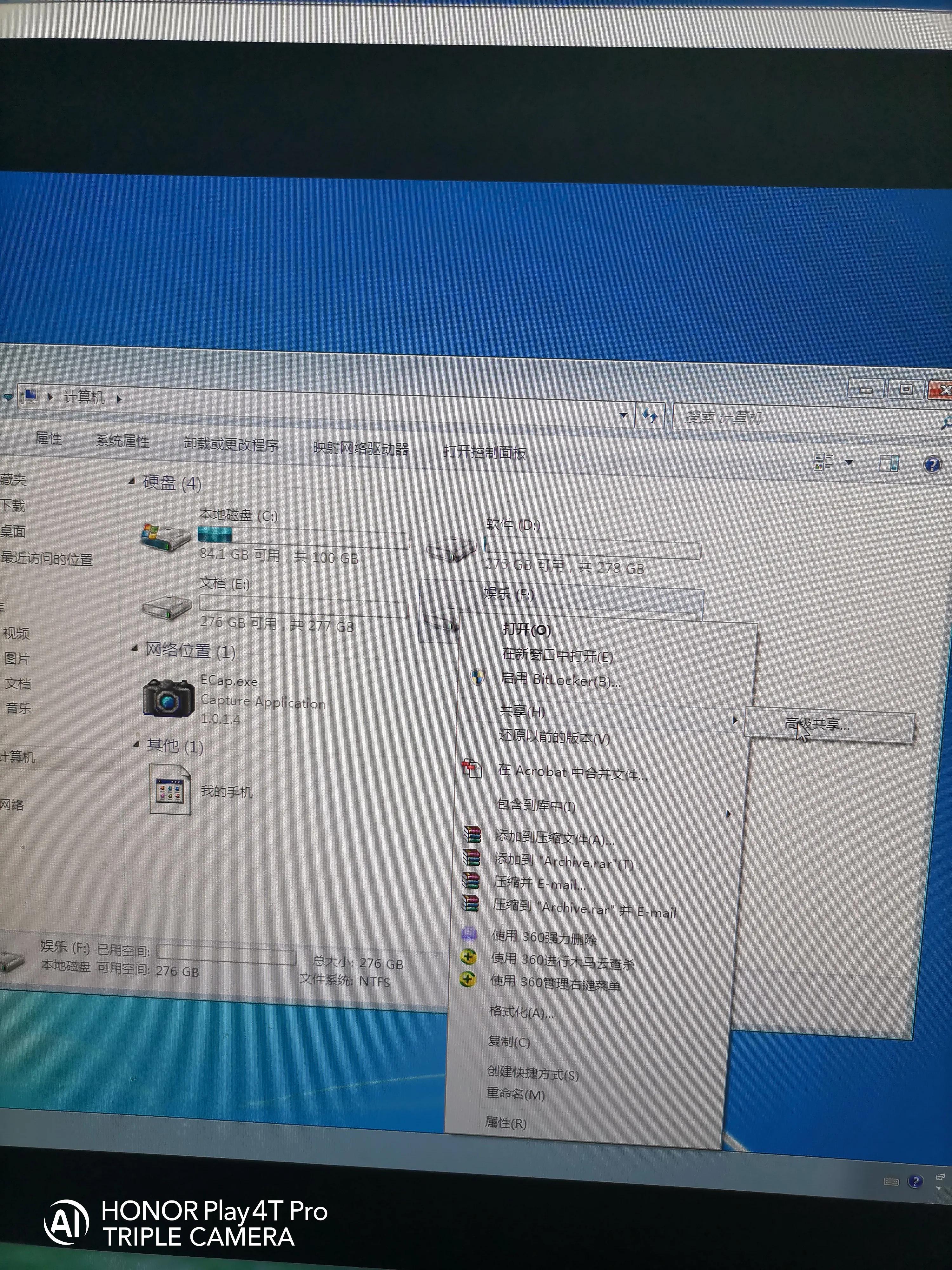Viewport: 952px width, 1270px height.
Task: Click the 软件 (D:) drive icon
Action: [451, 550]
